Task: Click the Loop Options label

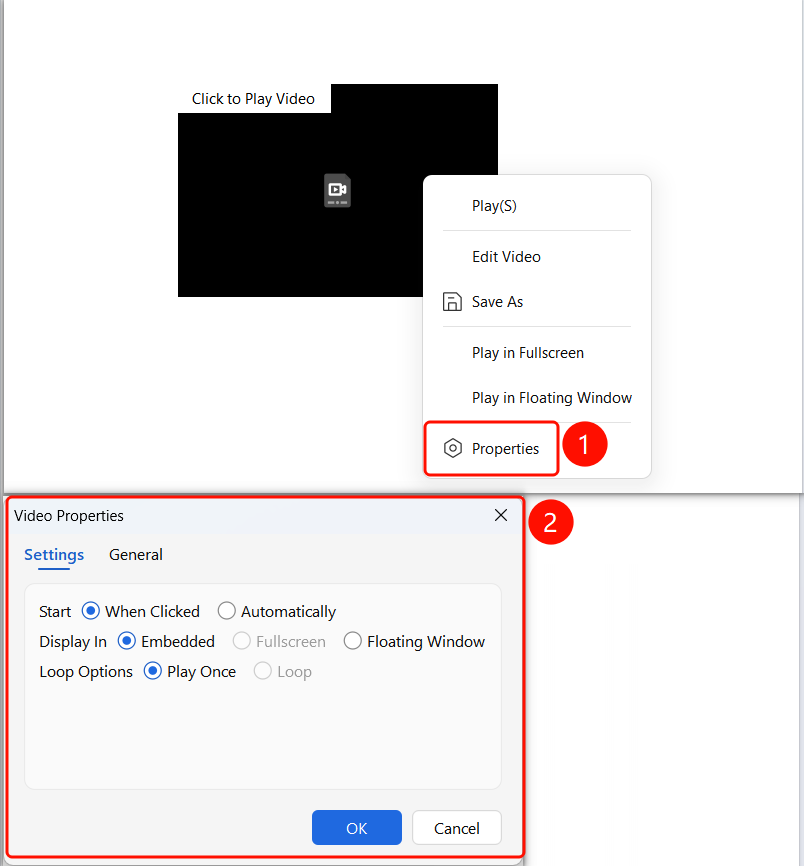Action: [x=86, y=672]
